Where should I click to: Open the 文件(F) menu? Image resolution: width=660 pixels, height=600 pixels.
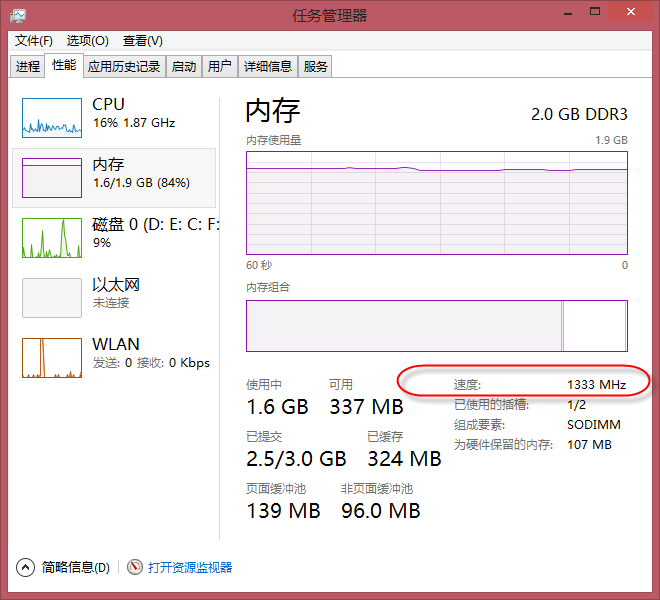pyautogui.click(x=34, y=41)
